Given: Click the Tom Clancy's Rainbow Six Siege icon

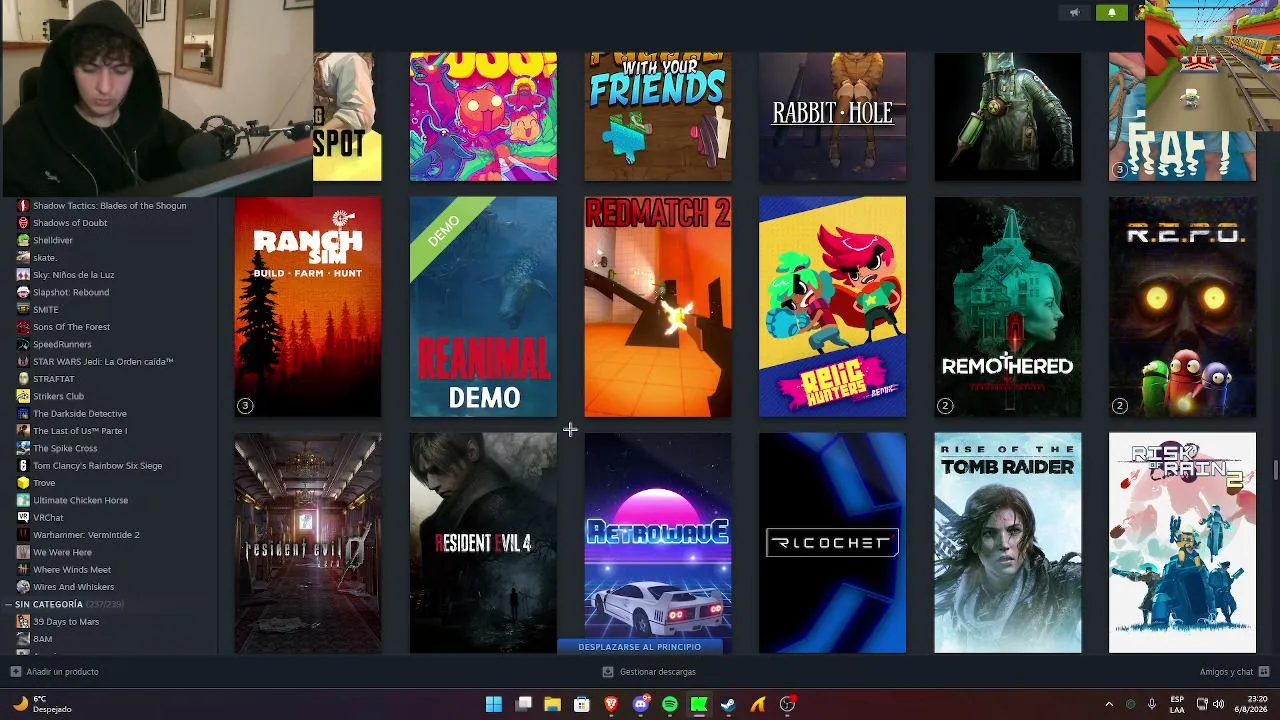Looking at the screenshot, I should [23, 465].
